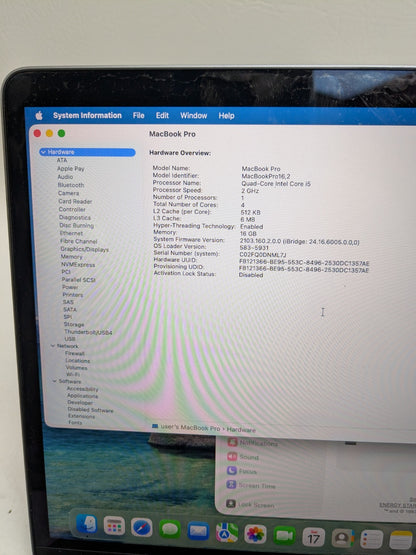Select Disabled Software in the sidebar
This screenshot has height=555, width=416.
point(91,410)
